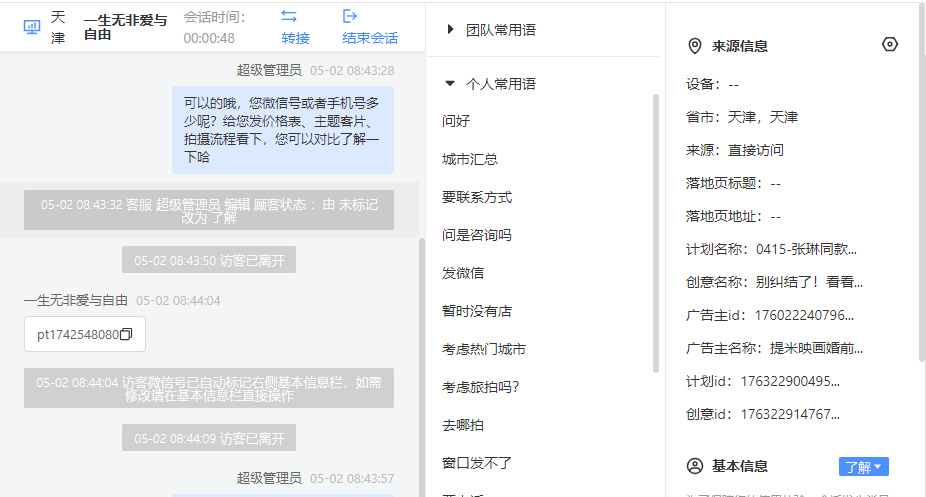The width and height of the screenshot is (926, 497).
Task: Click the 落地页标题 row
Action: [x=733, y=184]
